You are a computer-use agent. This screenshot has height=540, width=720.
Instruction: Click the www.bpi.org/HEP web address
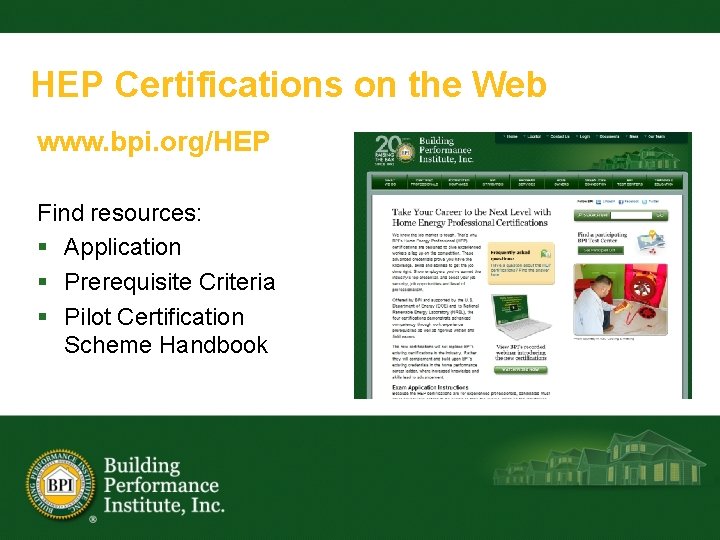[x=153, y=142]
